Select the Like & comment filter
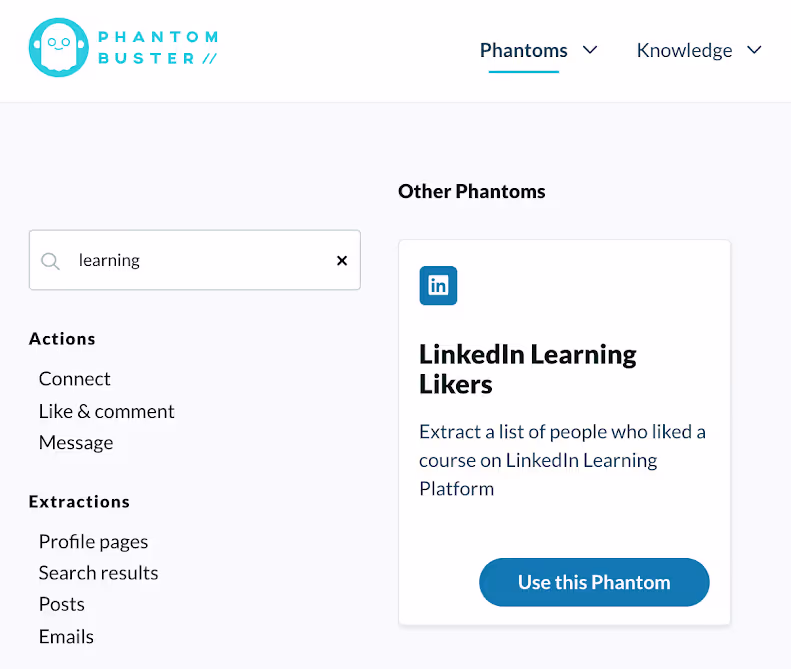 click(106, 411)
